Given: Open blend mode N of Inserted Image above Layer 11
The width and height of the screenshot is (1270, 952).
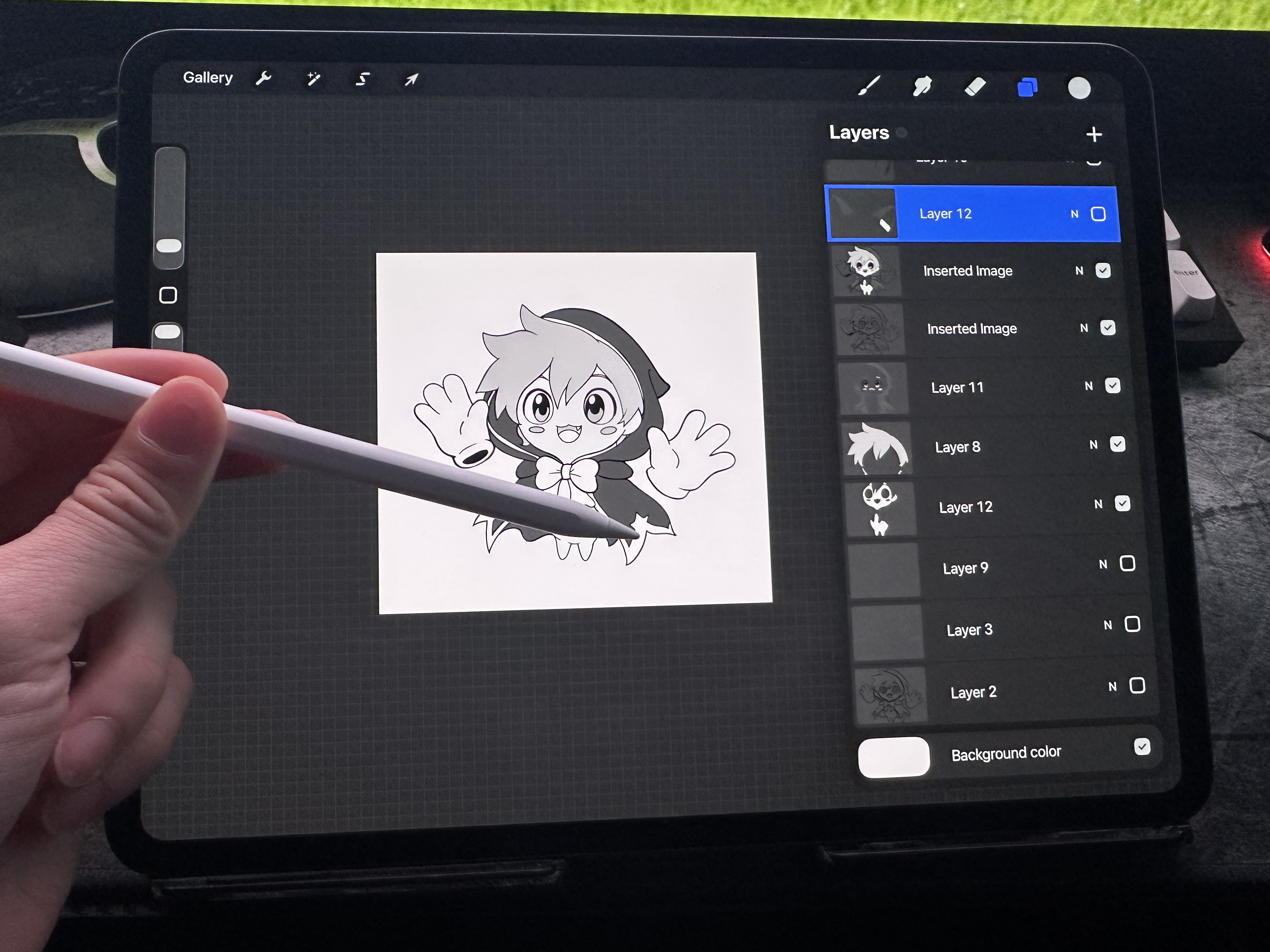Looking at the screenshot, I should 1084,328.
